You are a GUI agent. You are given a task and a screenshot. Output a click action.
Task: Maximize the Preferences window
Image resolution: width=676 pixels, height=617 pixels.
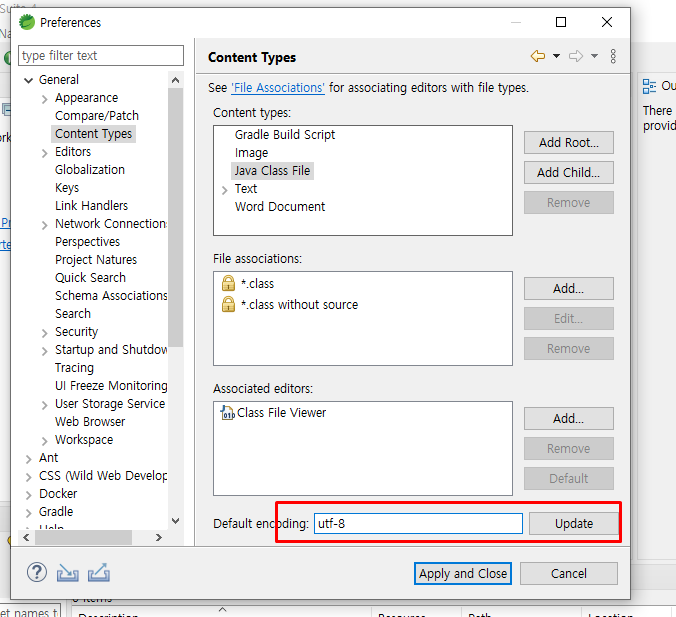point(560,22)
